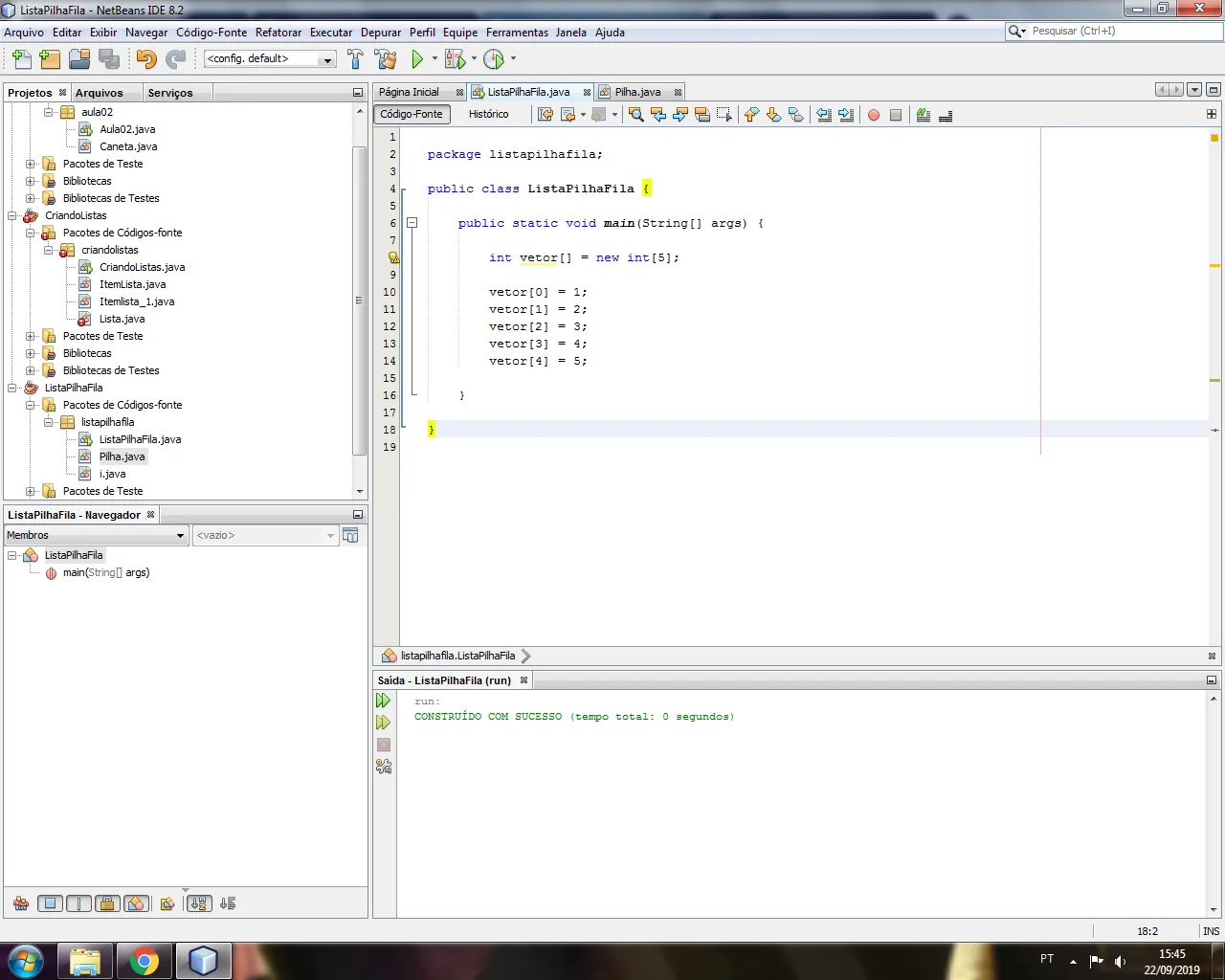Click the Pesquisar search field

[1114, 32]
